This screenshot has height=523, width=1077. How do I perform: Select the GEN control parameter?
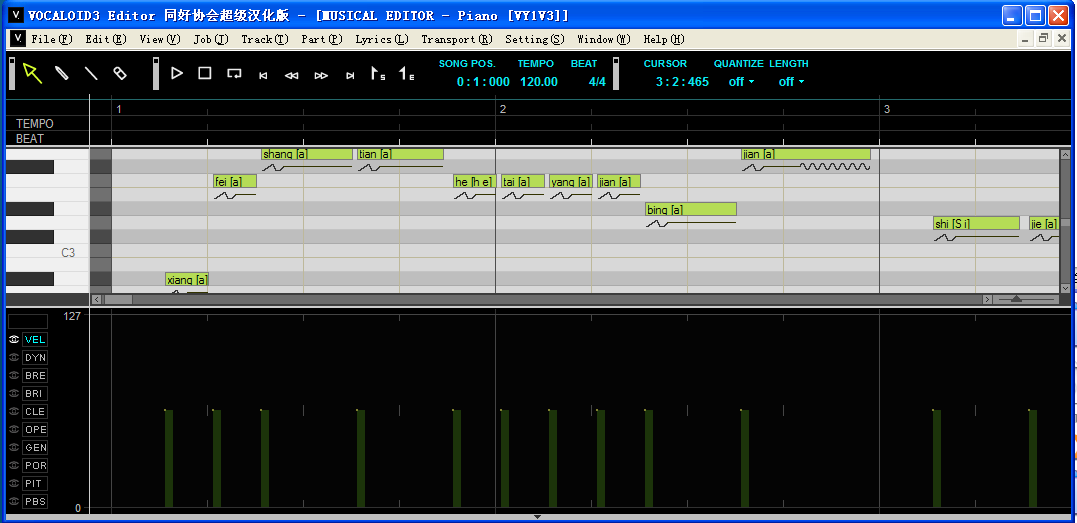(35, 447)
